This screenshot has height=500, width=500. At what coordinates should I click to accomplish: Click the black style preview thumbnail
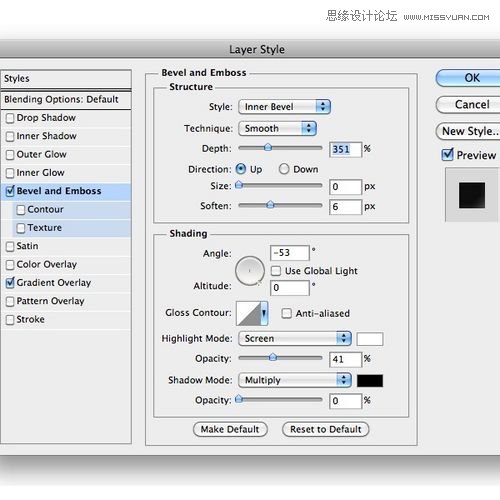tap(472, 195)
